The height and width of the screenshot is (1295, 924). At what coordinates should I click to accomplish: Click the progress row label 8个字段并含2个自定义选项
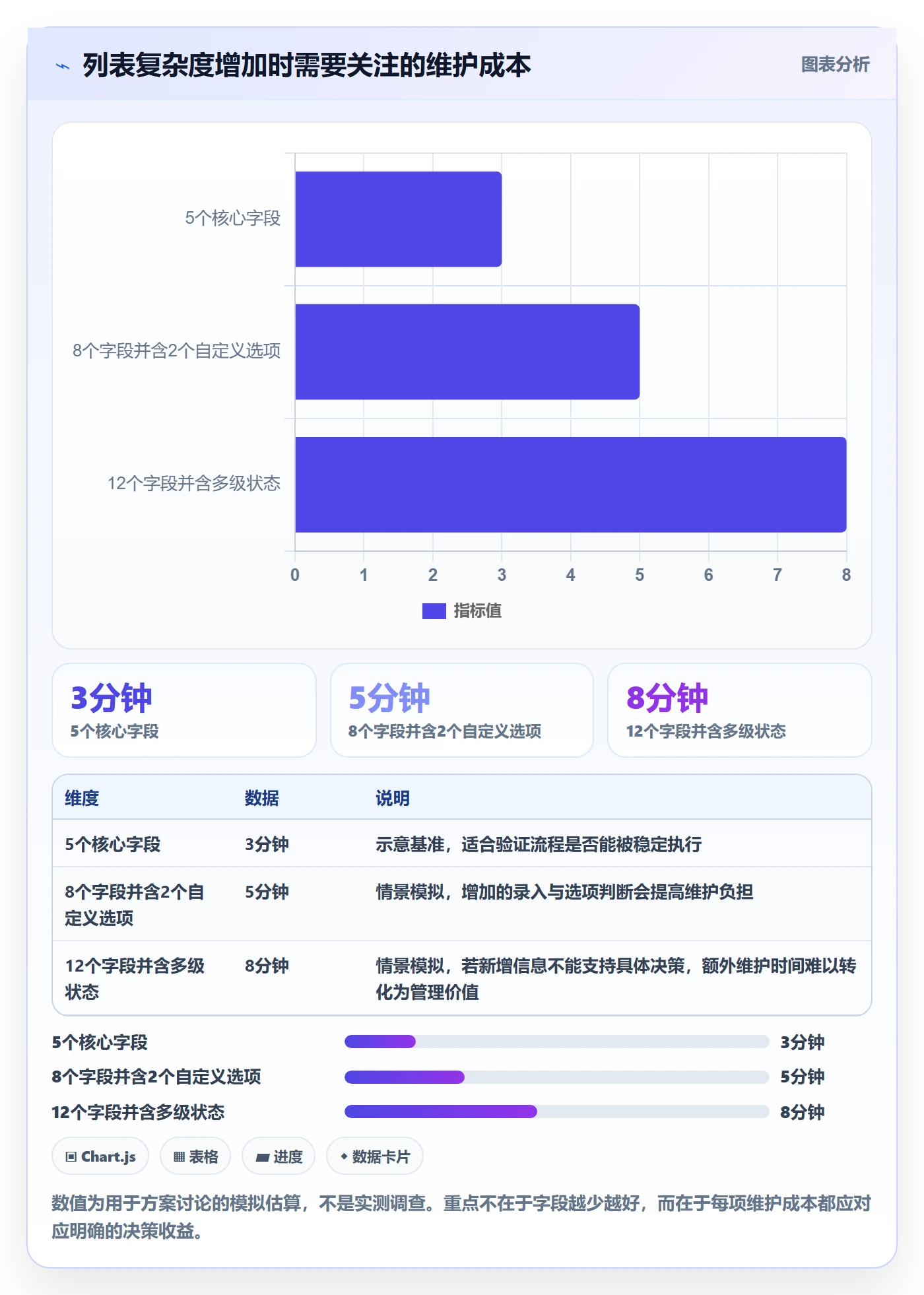(x=156, y=1077)
